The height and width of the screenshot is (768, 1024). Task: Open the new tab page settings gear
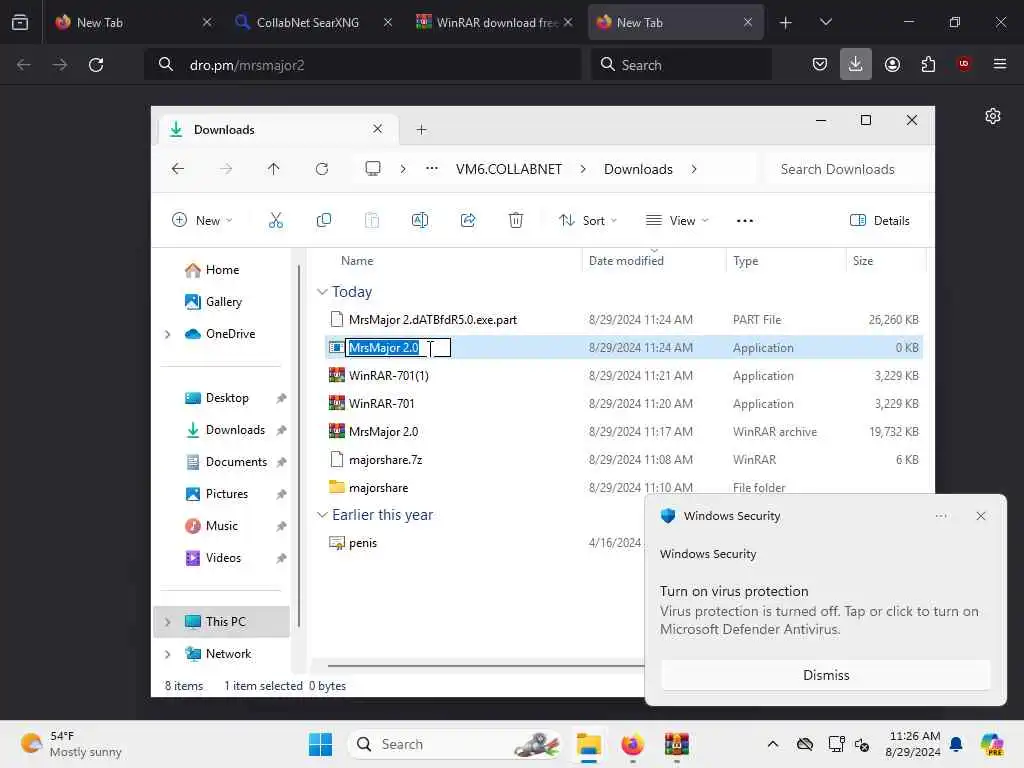(993, 116)
